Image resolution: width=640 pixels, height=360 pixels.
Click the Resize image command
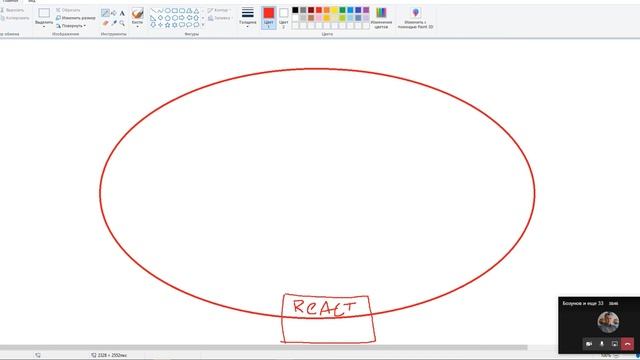tap(76, 18)
